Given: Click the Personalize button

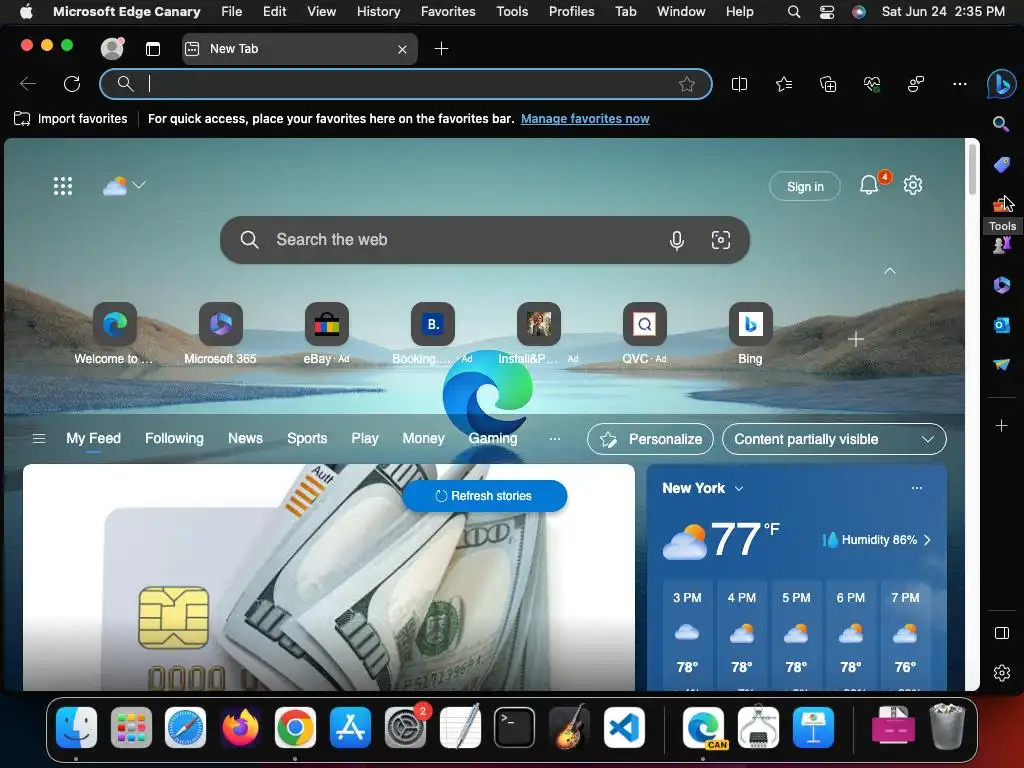Looking at the screenshot, I should [650, 440].
